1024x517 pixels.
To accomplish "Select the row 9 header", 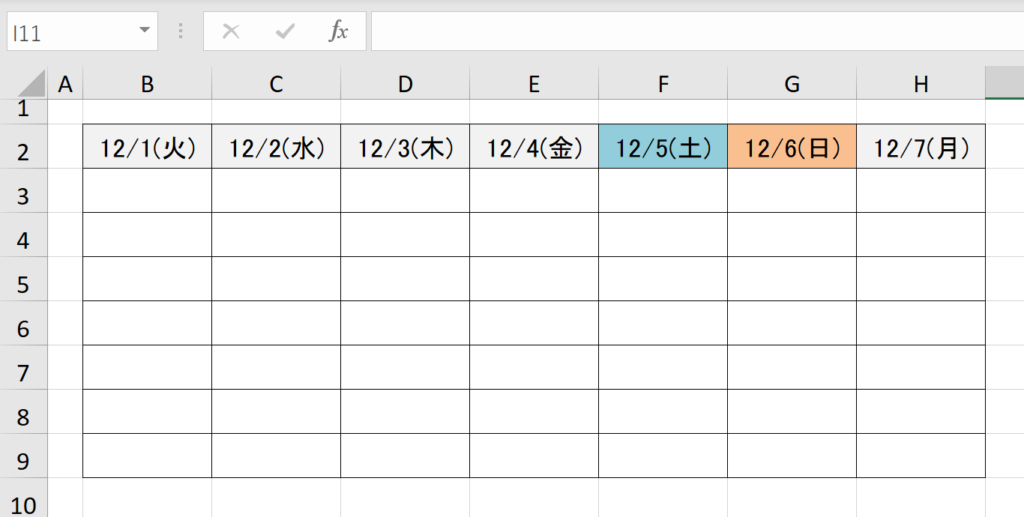I will pos(24,461).
